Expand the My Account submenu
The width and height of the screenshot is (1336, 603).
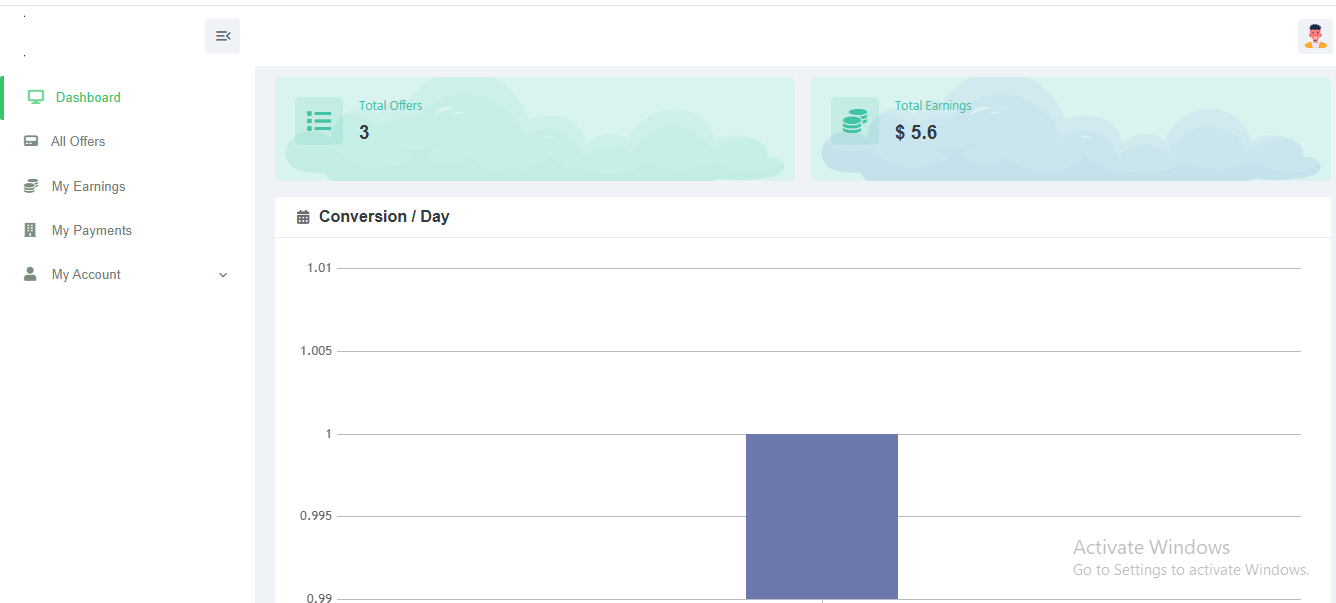click(86, 274)
